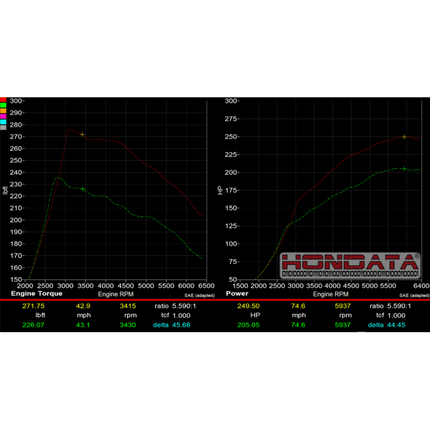
Task: Click the green torque value 226.07
Action: [33, 325]
